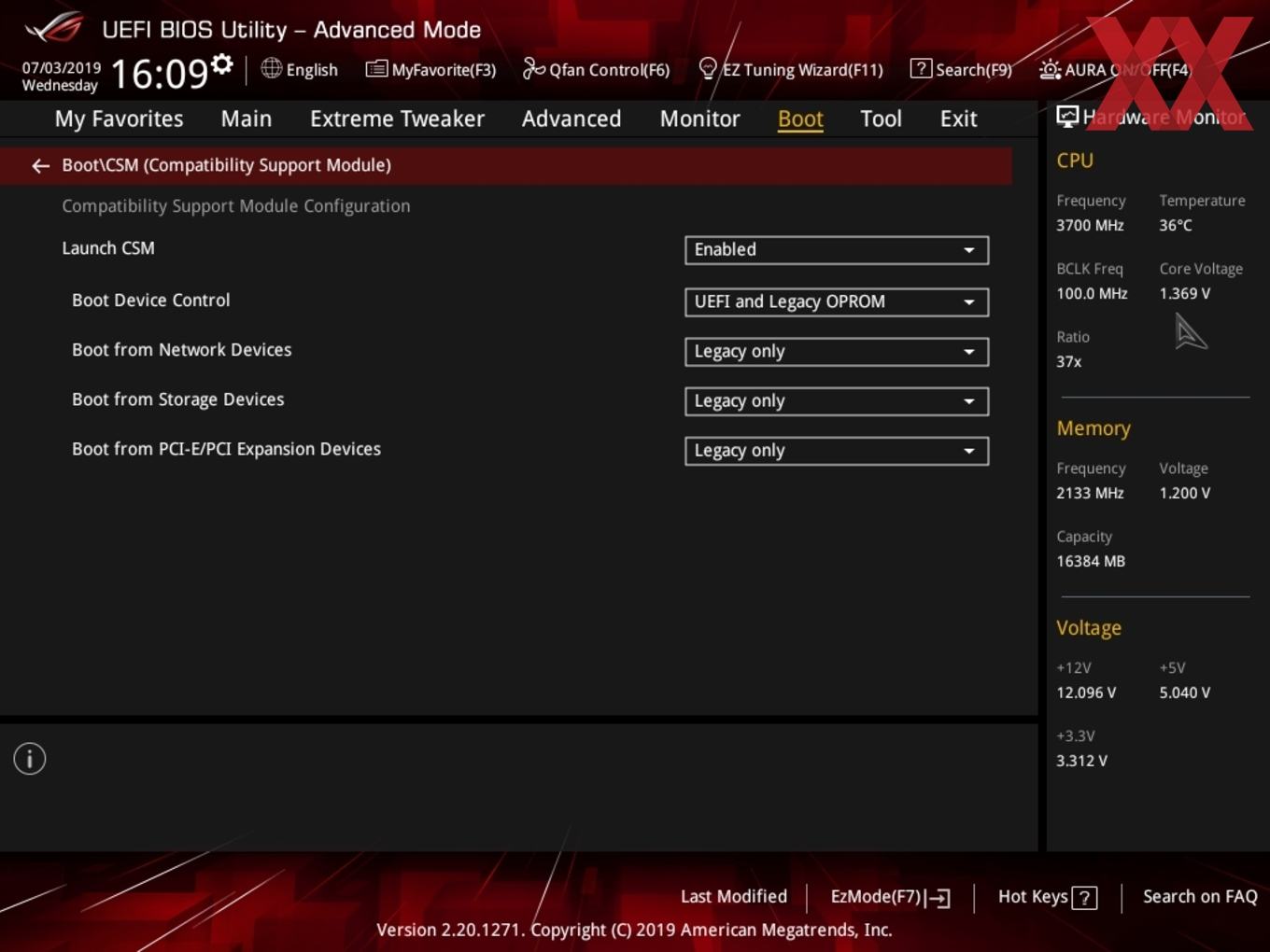This screenshot has width=1270, height=952.
Task: Click the Capacity value 16384 MB
Action: pyautogui.click(x=1091, y=561)
